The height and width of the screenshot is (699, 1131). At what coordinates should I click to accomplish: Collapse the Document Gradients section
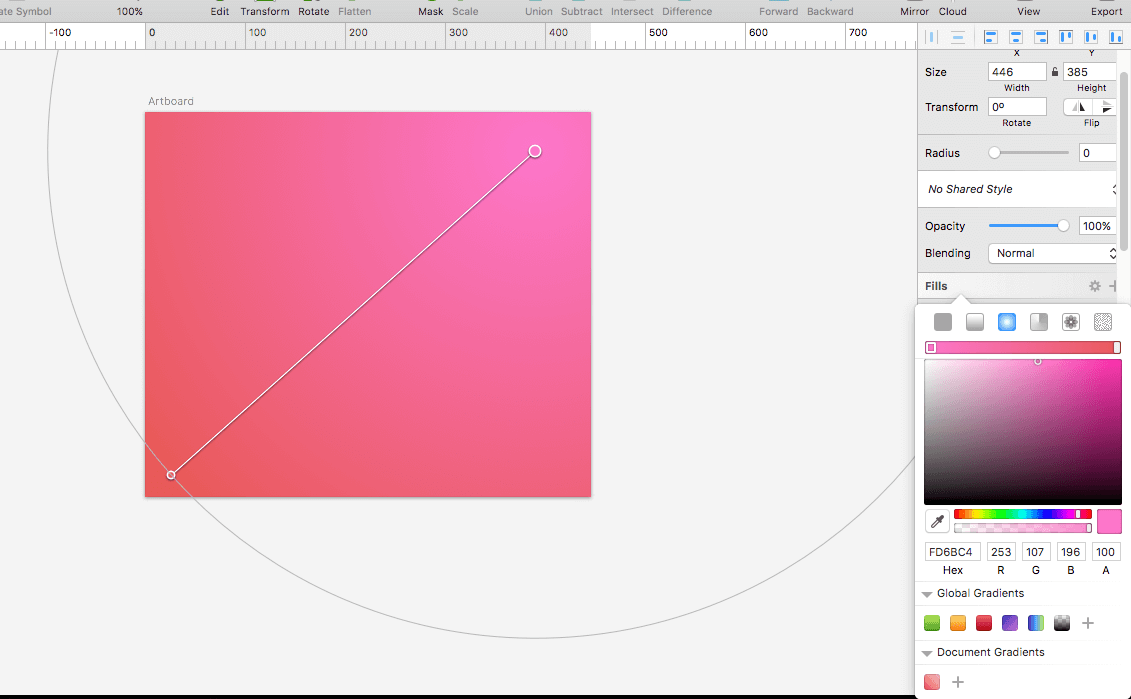(927, 653)
